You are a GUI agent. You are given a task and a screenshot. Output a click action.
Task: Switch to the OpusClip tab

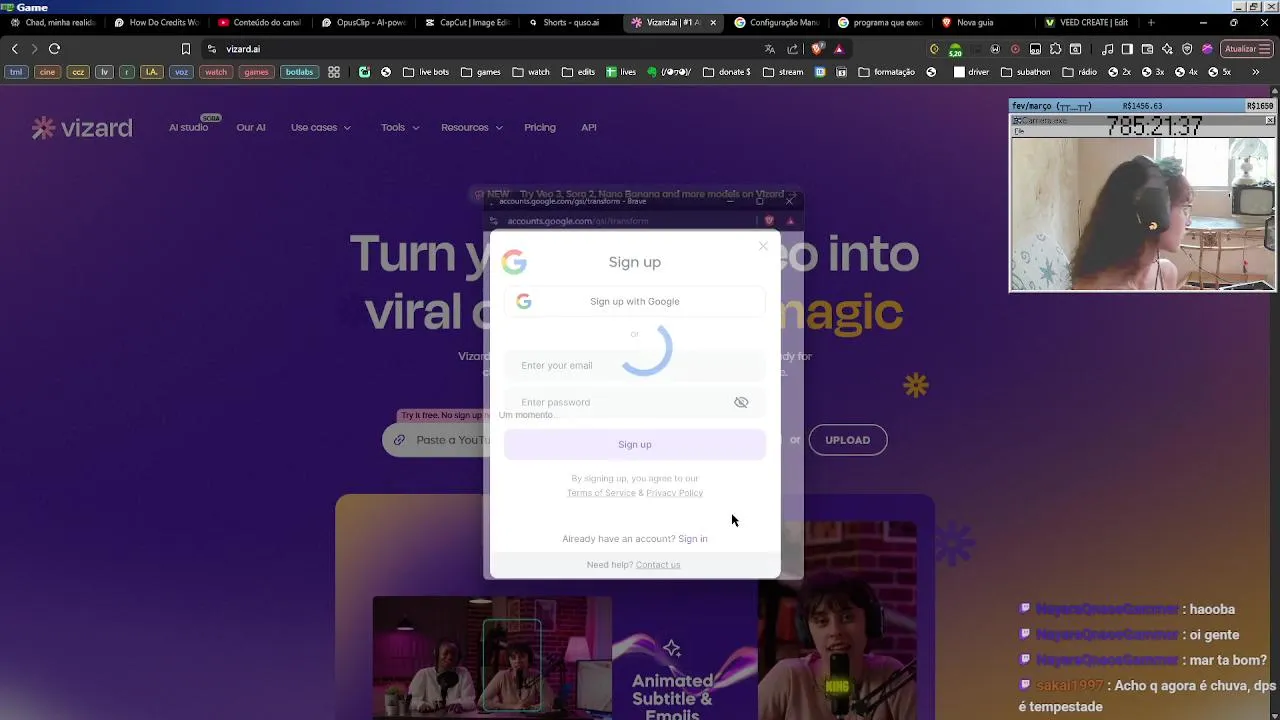click(x=365, y=22)
